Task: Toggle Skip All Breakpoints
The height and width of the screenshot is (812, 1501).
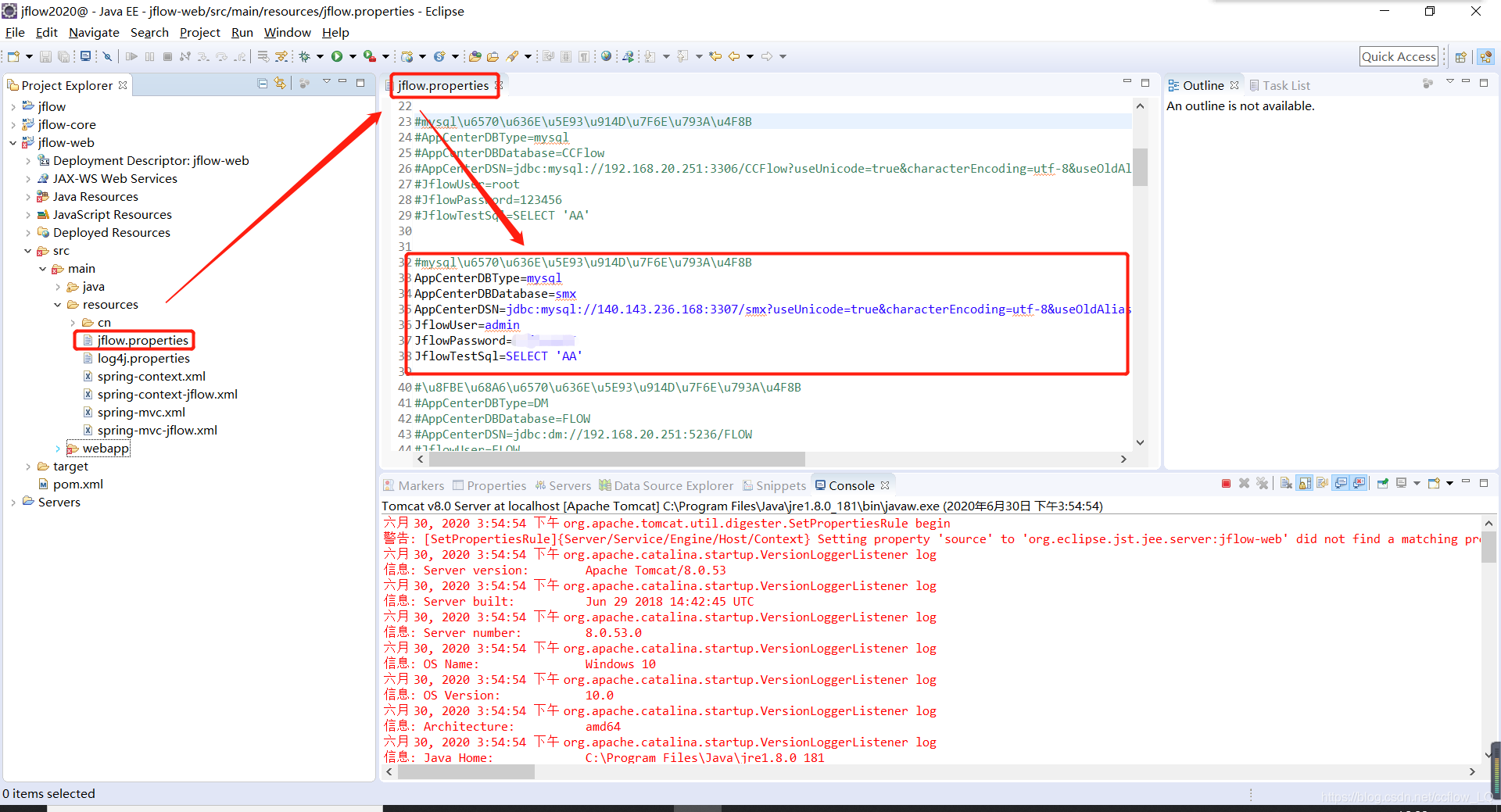Action: click(108, 56)
